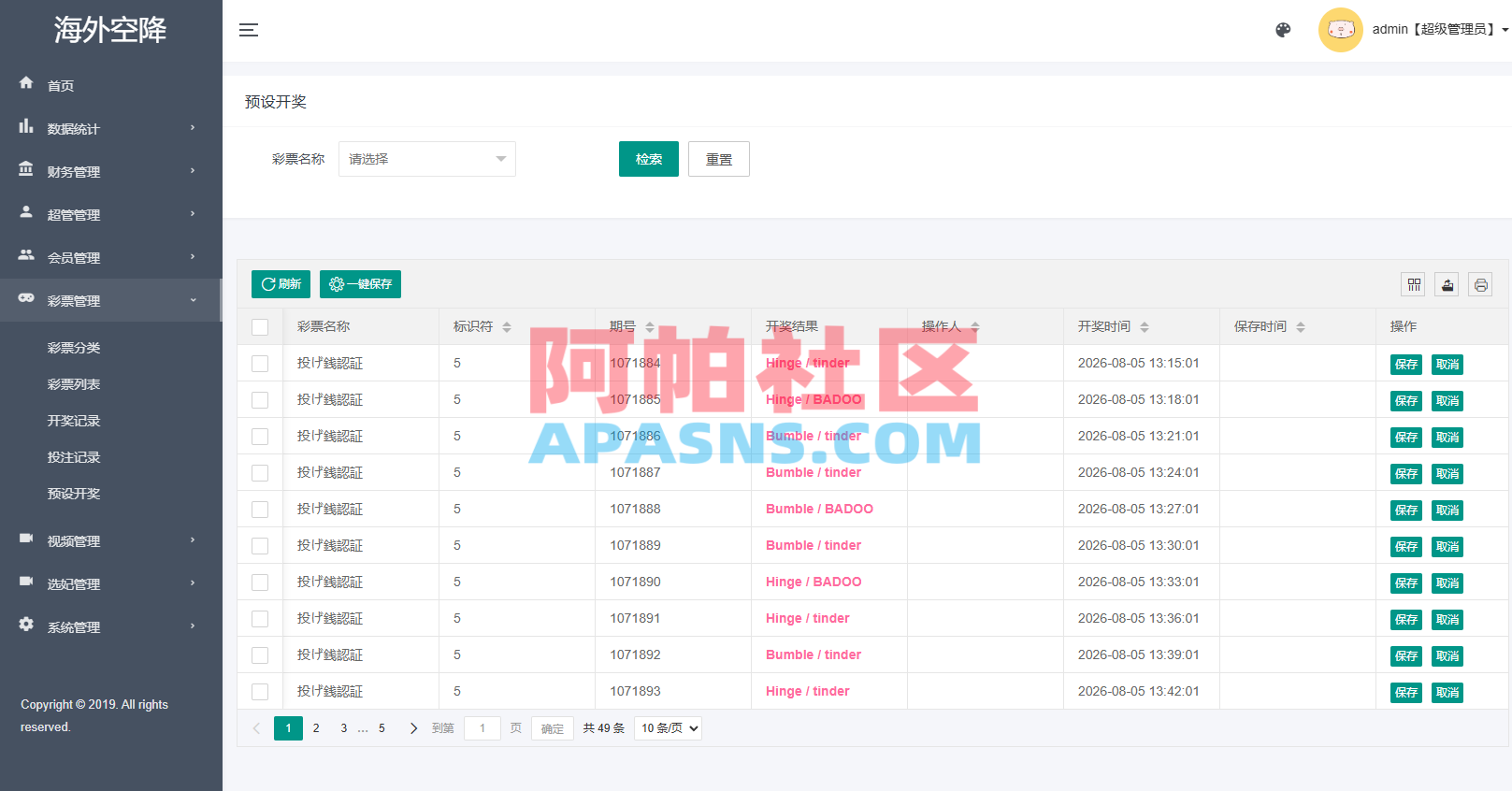Screen dimensions: 1512x791
Task: Click the bar chart icon for 数据统计
Action: point(26,125)
